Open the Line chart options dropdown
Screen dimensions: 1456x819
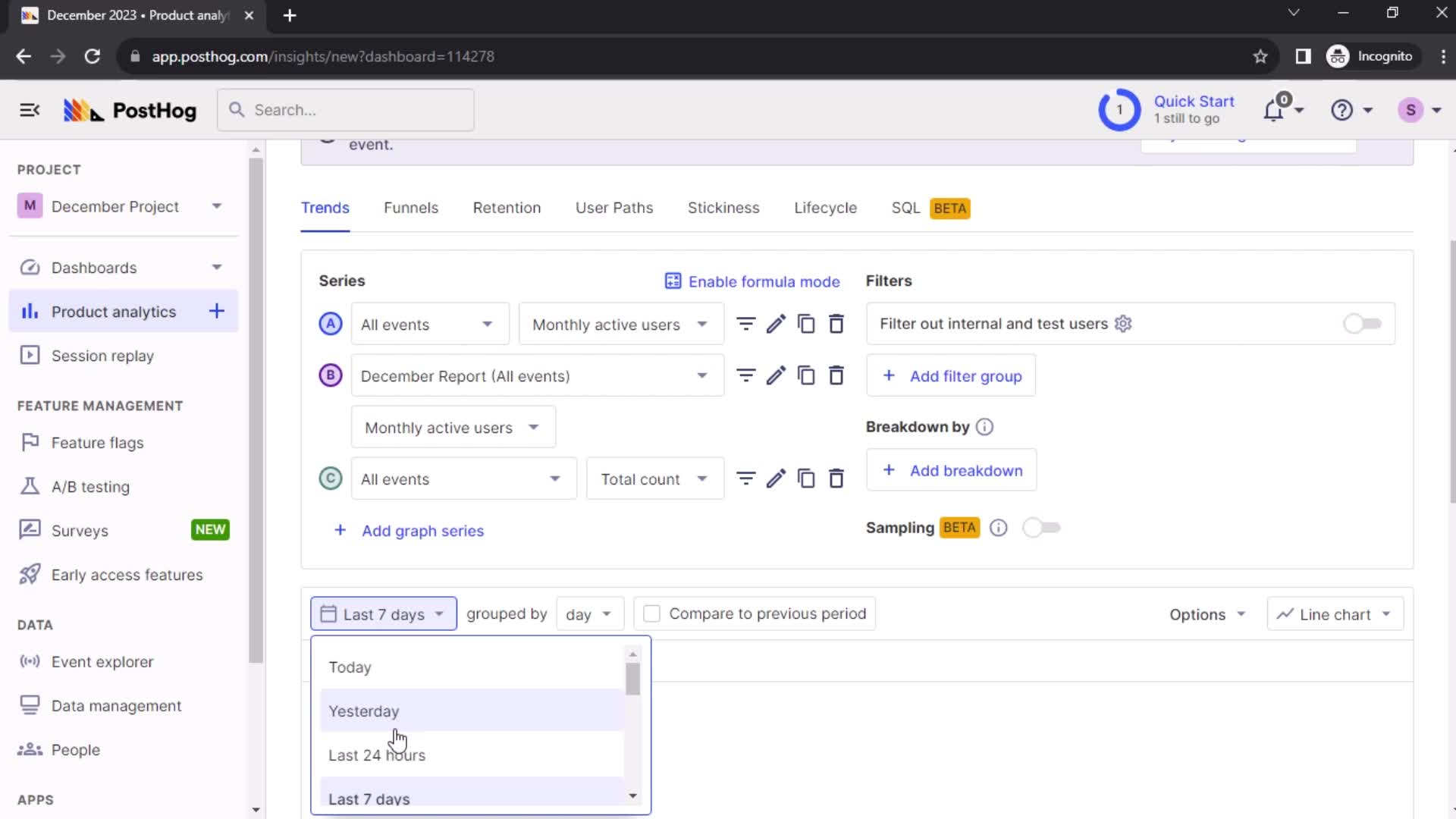click(x=1333, y=614)
